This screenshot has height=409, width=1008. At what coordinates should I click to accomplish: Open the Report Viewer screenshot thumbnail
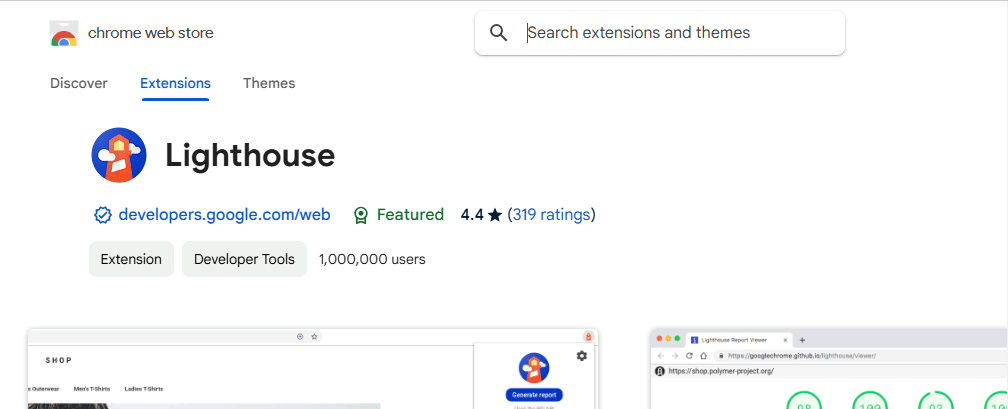[x=829, y=368]
